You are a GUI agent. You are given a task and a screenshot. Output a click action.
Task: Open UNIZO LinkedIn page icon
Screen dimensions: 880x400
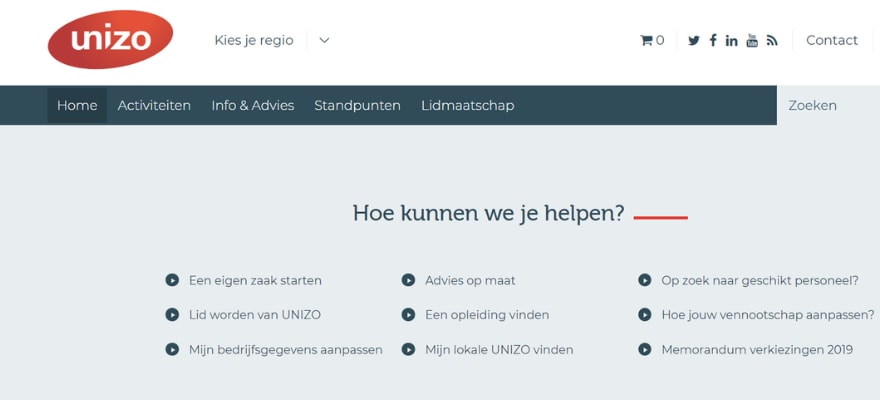[732, 41]
